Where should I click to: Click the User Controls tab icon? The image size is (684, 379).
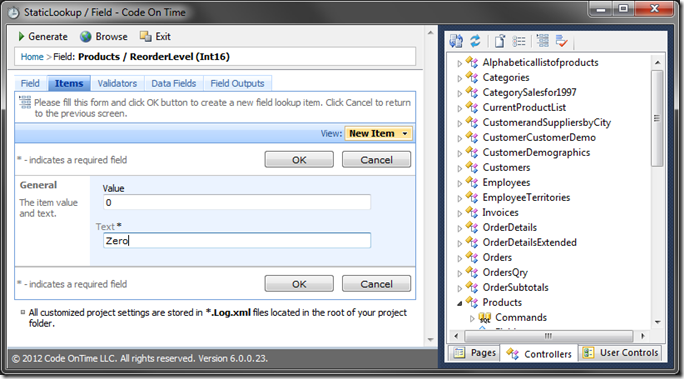[x=588, y=352]
